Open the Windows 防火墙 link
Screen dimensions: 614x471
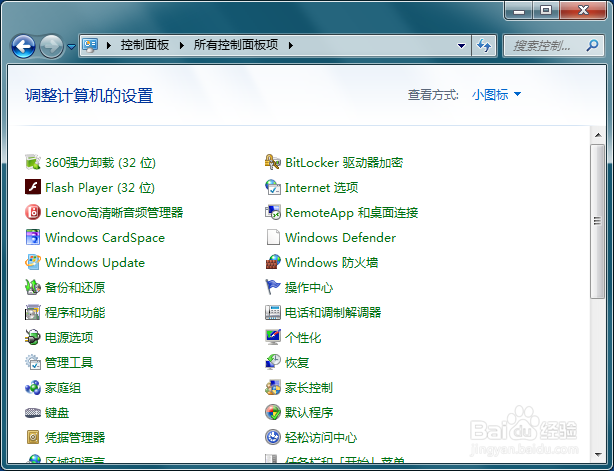(332, 263)
